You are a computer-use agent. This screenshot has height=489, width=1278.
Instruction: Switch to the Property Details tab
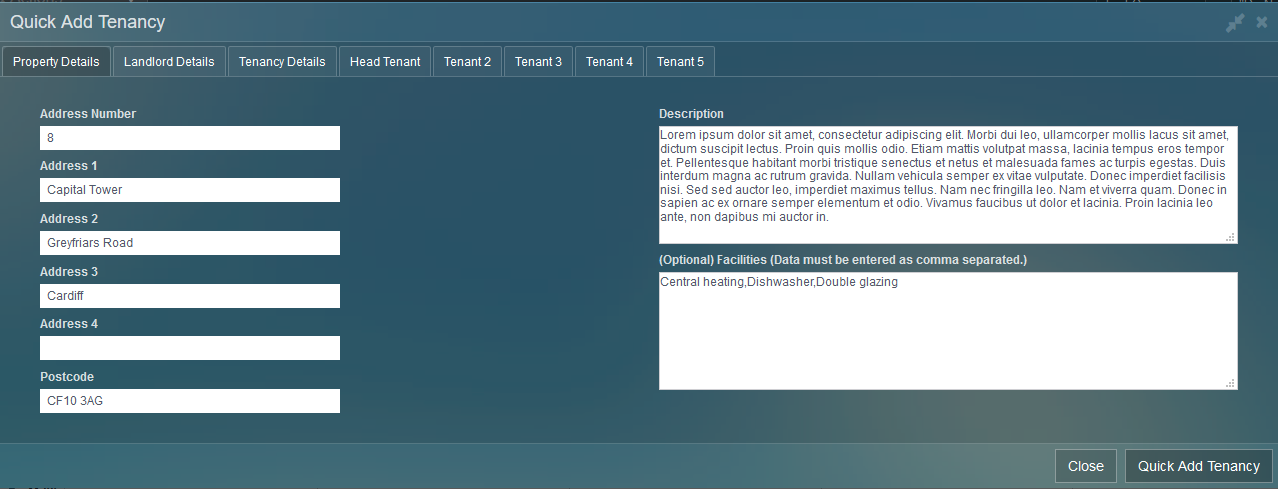pos(56,61)
